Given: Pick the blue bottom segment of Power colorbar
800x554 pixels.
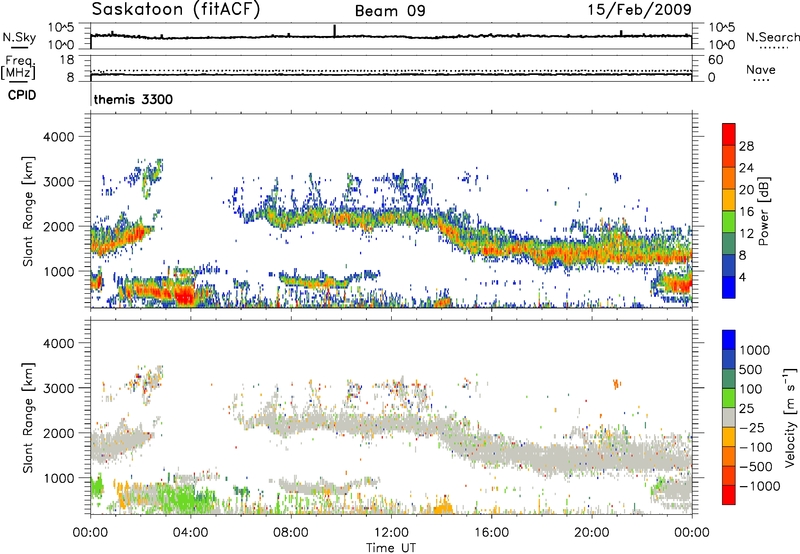Looking at the screenshot, I should pos(729,287).
